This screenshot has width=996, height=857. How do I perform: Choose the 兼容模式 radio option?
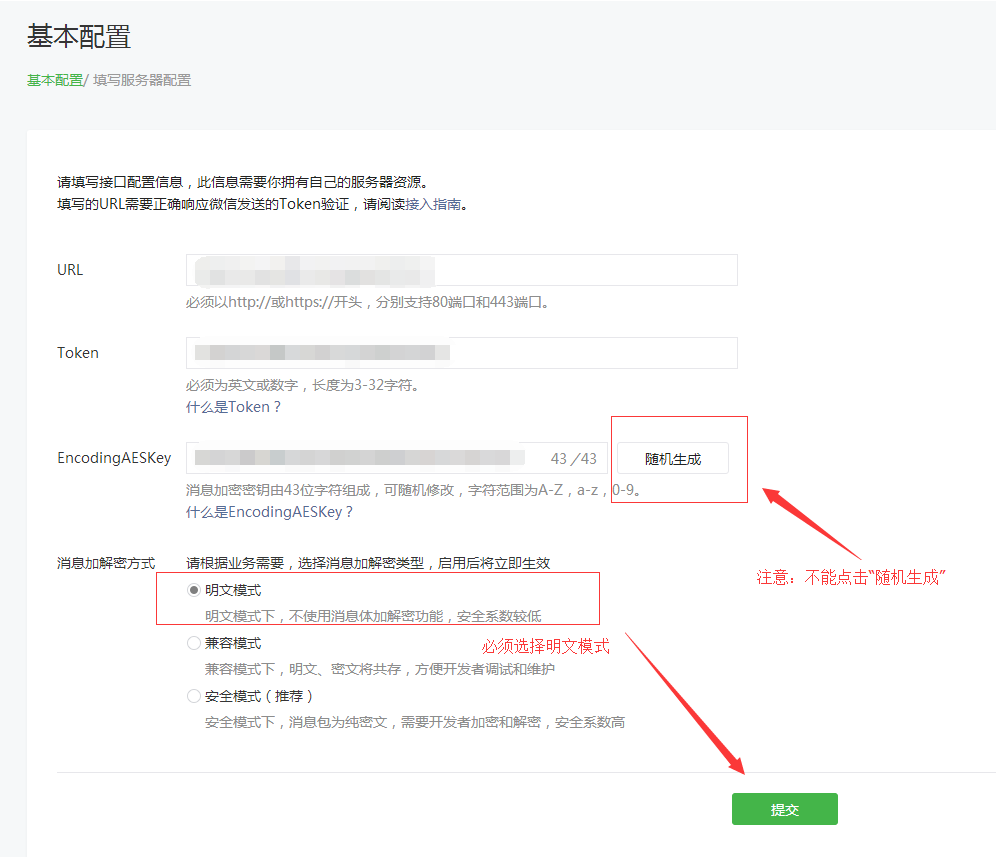[194, 644]
